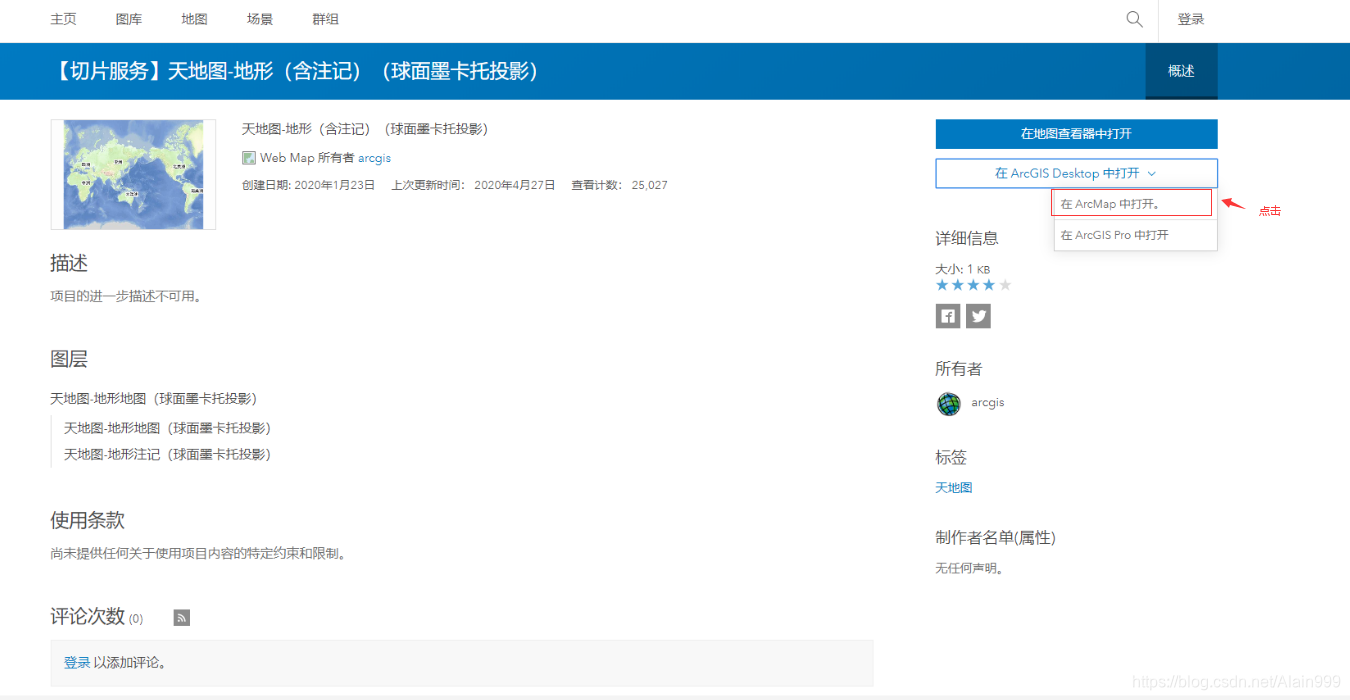This screenshot has height=700, width=1350.
Task: Open arcgis owner link beside Web Map
Action: click(x=374, y=158)
